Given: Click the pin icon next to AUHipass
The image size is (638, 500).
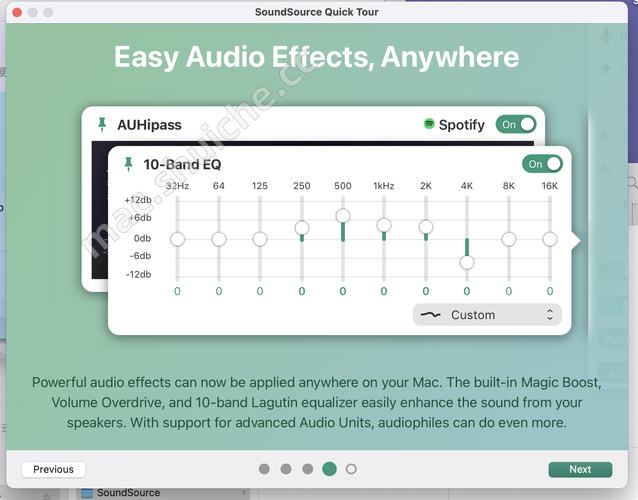Looking at the screenshot, I should pos(101,125).
